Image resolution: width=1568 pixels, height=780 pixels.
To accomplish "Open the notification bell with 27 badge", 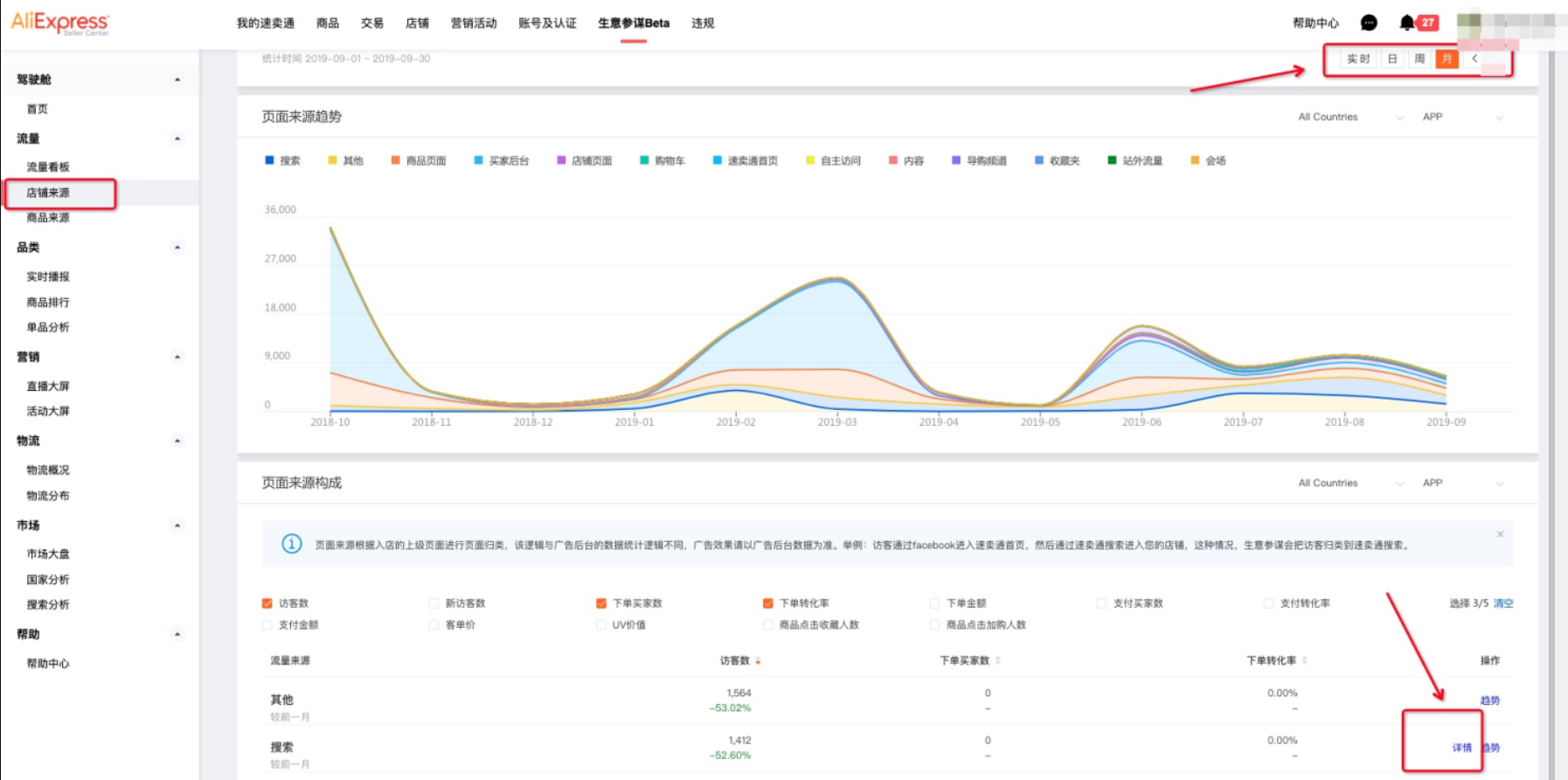I will click(1406, 23).
